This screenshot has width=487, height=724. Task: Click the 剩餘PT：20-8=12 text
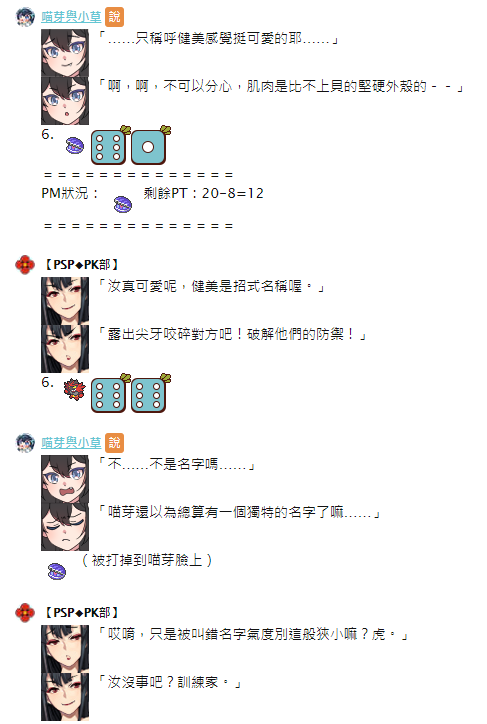204,193
